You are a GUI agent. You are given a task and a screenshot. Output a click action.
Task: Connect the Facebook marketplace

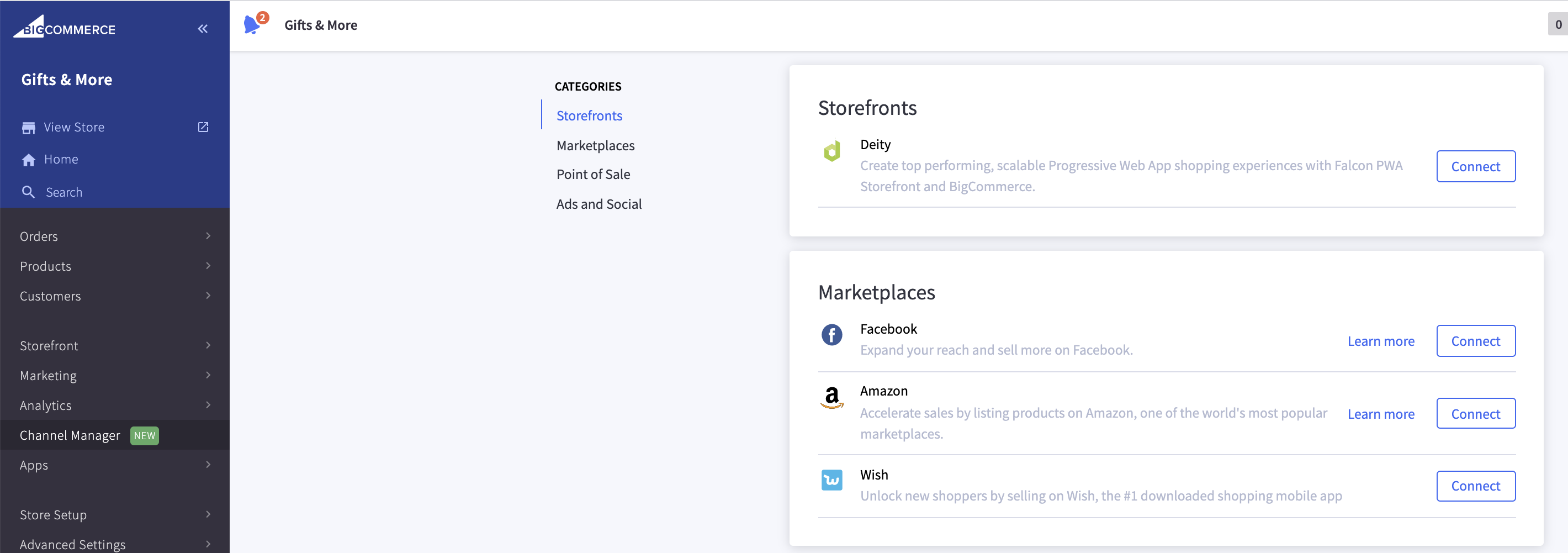[1475, 341]
